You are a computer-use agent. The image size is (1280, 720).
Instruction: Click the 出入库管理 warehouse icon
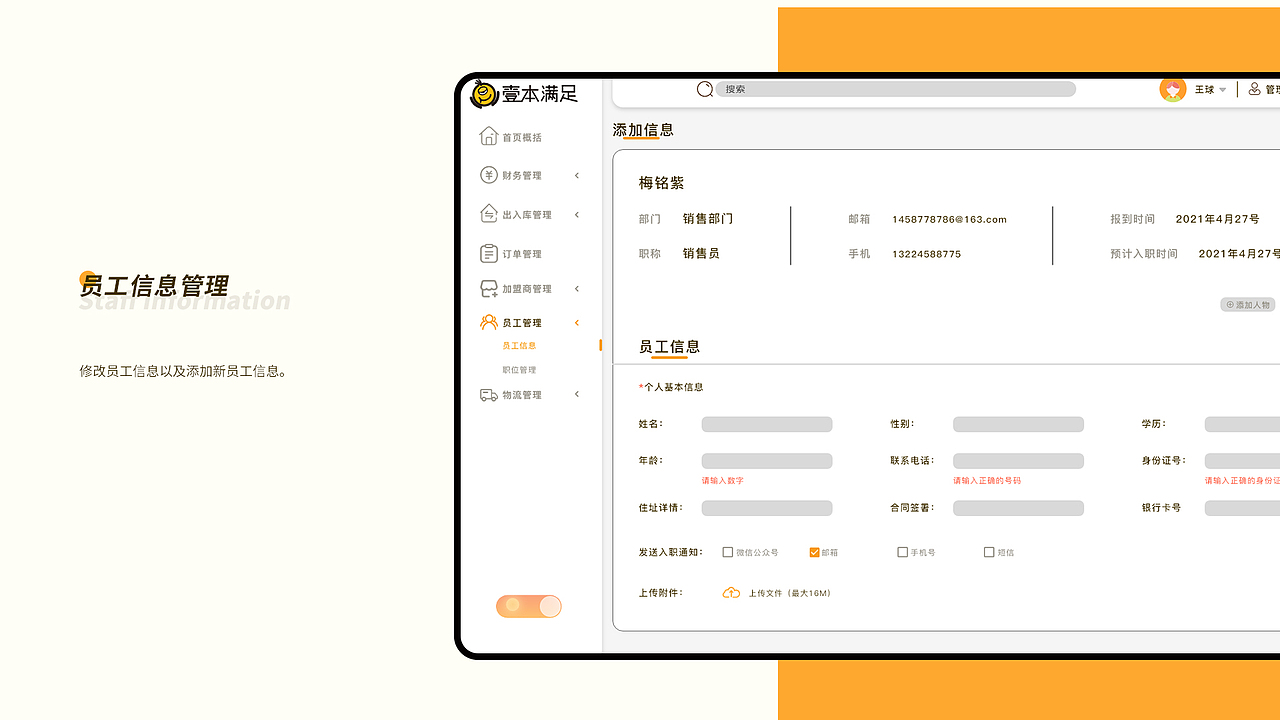point(489,214)
